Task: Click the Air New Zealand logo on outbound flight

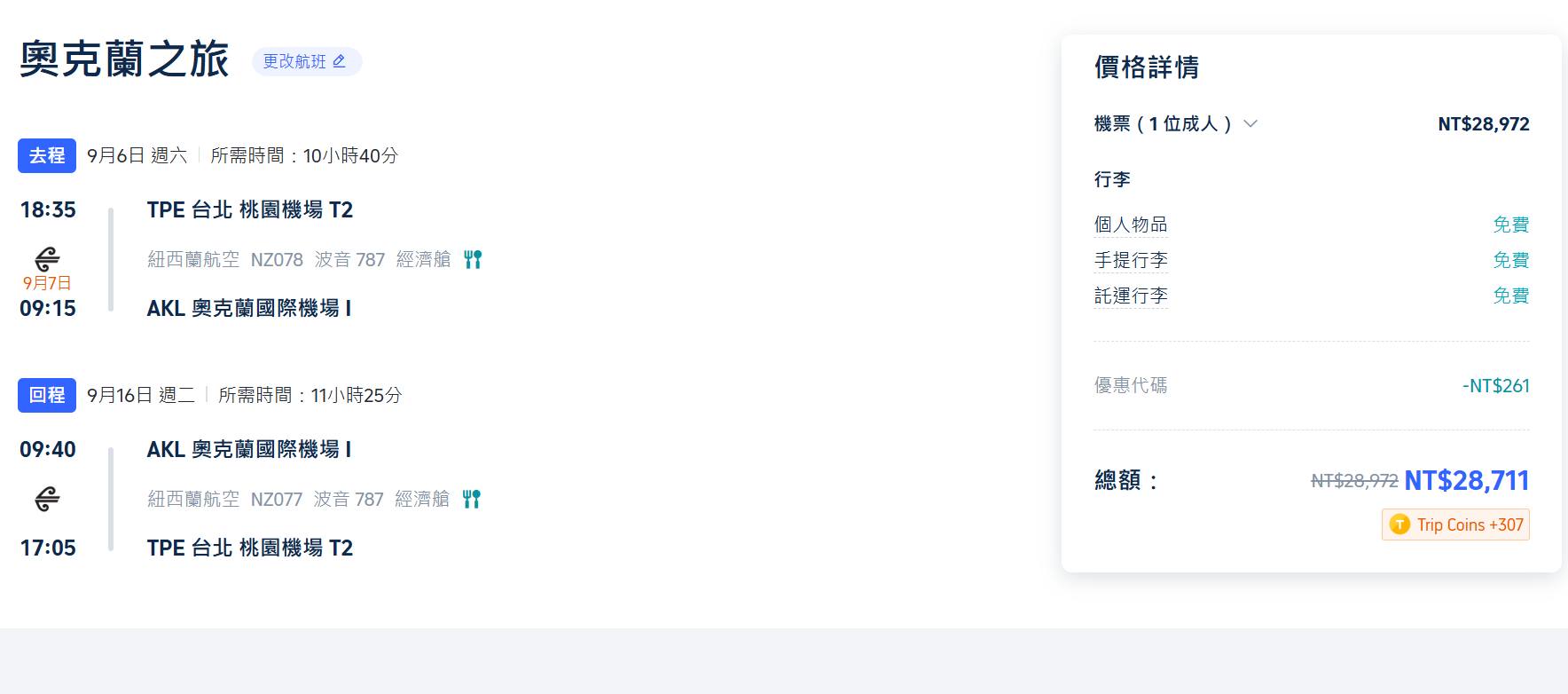Action: 47,258
